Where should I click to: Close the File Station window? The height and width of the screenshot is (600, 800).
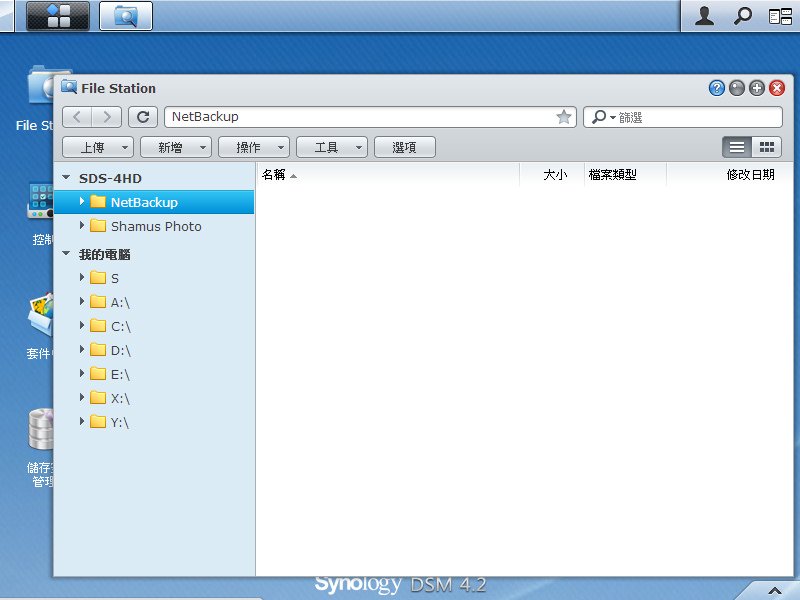777,88
